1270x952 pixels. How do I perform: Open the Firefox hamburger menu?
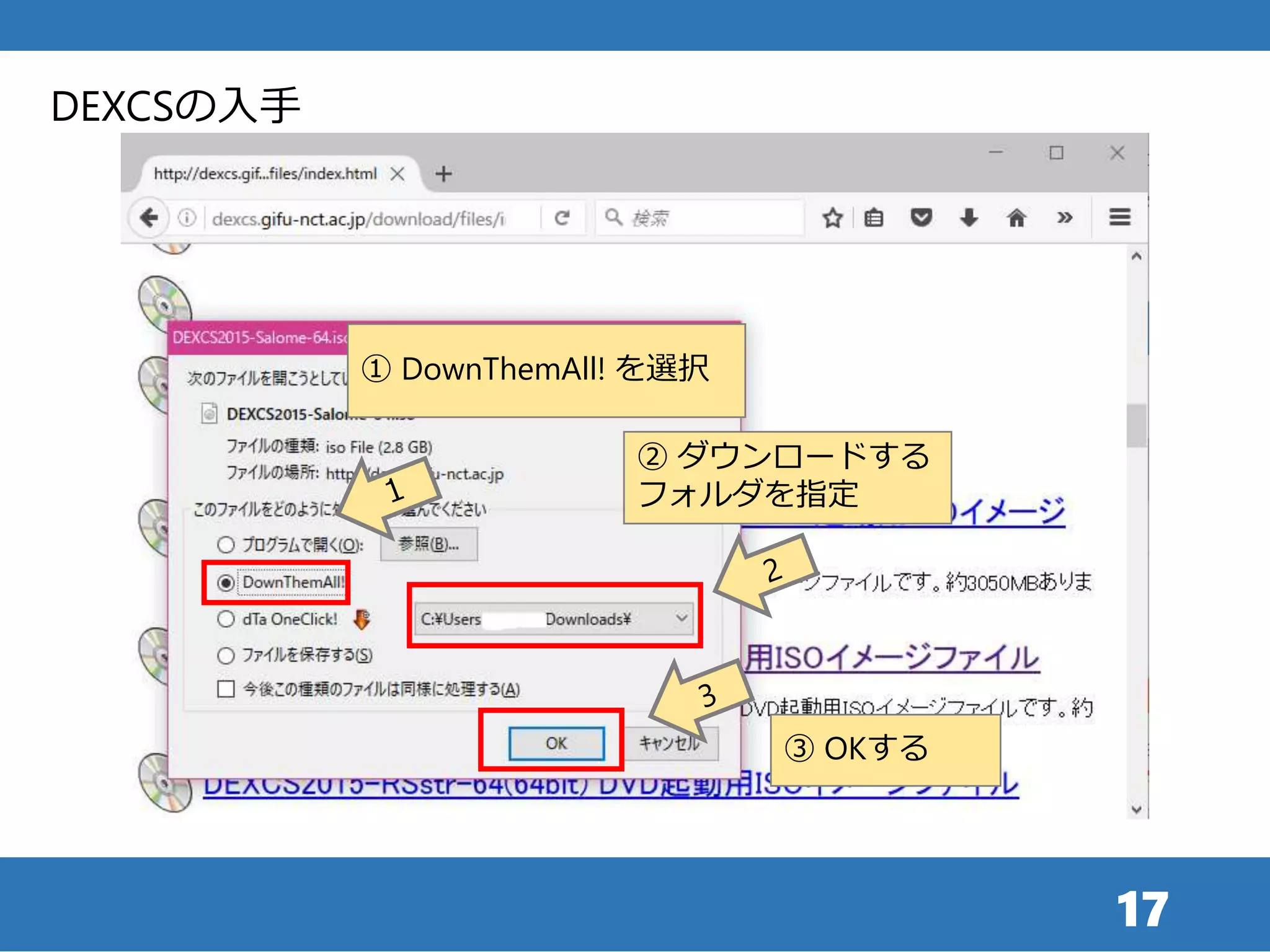click(x=1119, y=217)
